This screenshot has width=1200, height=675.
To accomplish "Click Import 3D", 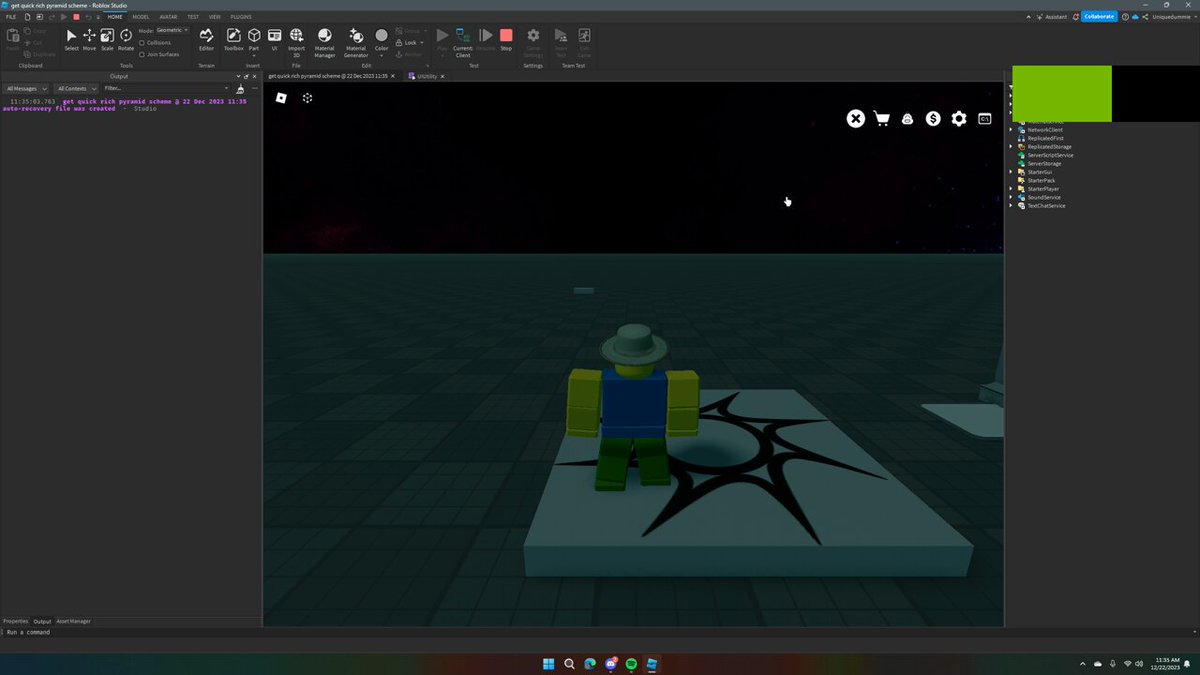I will click(x=297, y=42).
